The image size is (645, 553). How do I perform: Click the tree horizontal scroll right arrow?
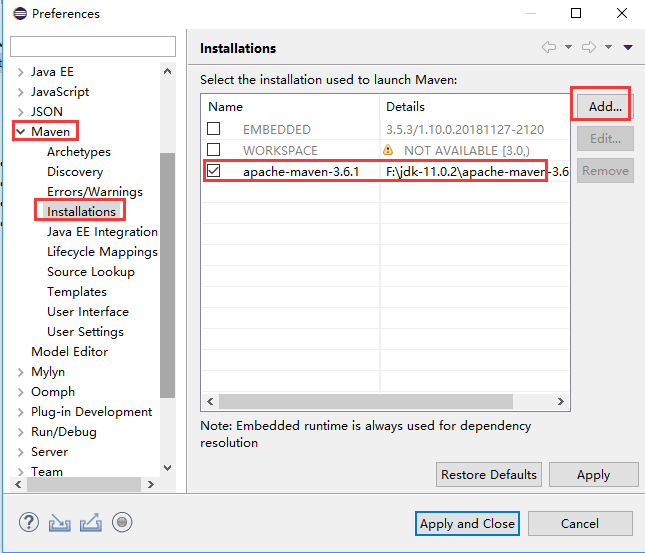point(151,484)
